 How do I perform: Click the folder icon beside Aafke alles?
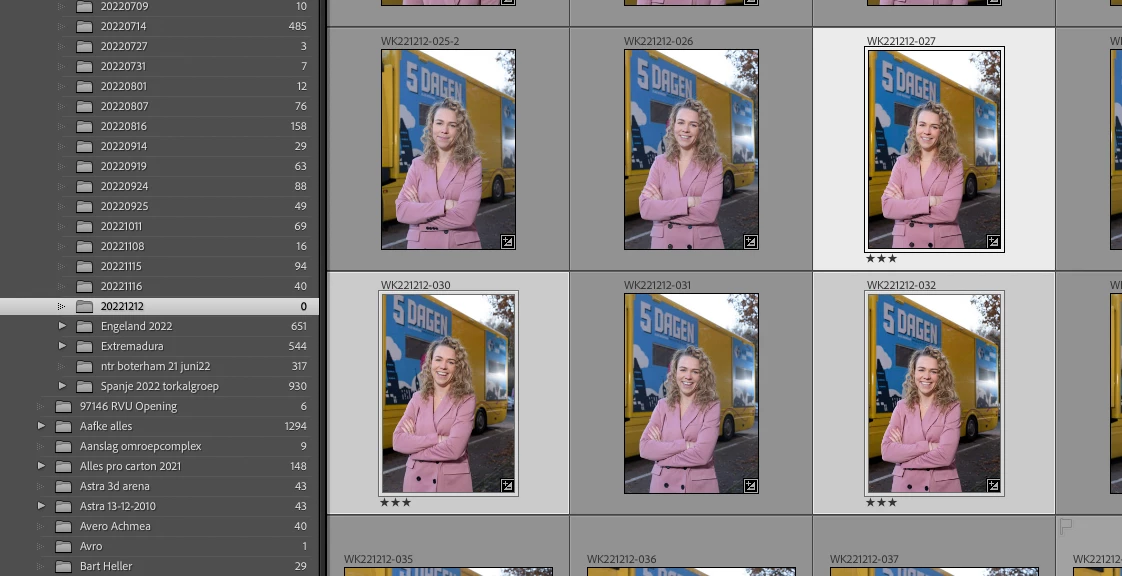tap(64, 426)
